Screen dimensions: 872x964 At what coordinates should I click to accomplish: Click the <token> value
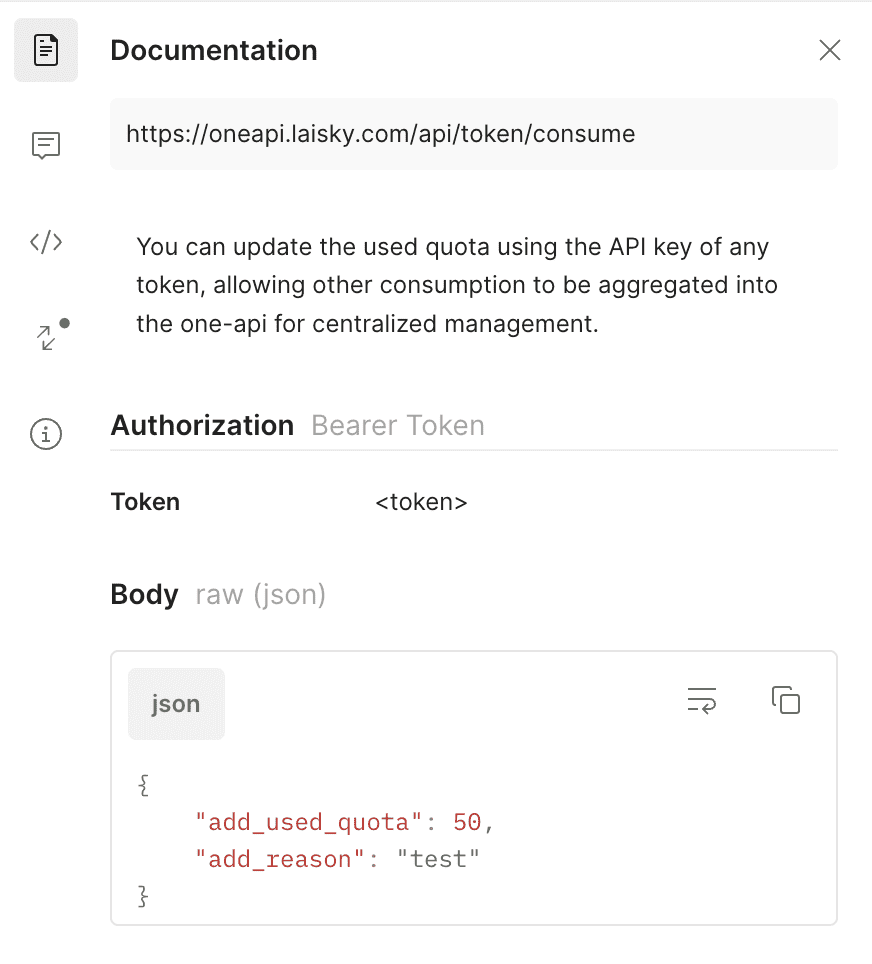pyautogui.click(x=421, y=502)
